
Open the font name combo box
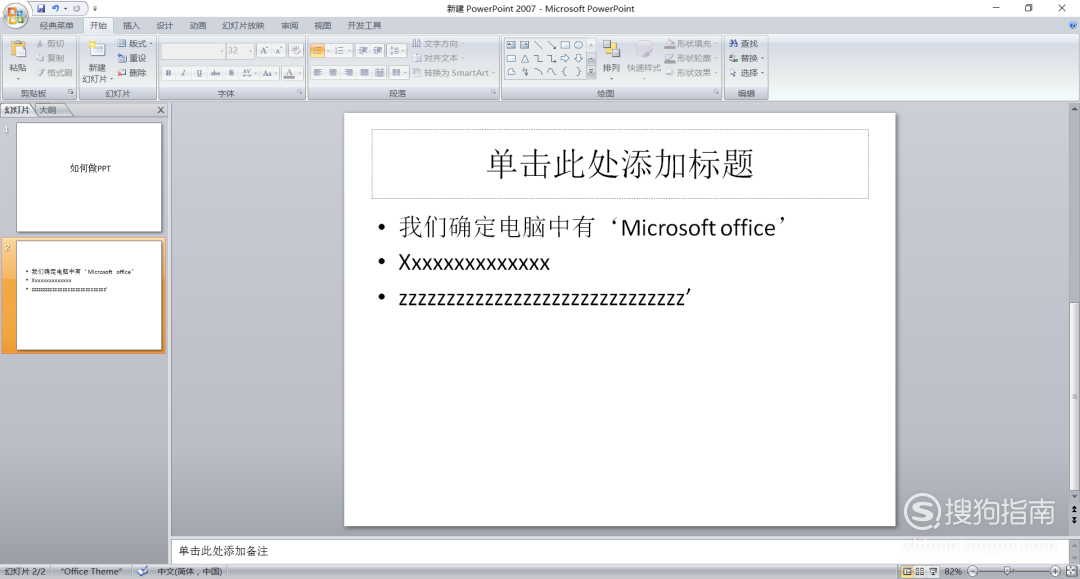(193, 50)
